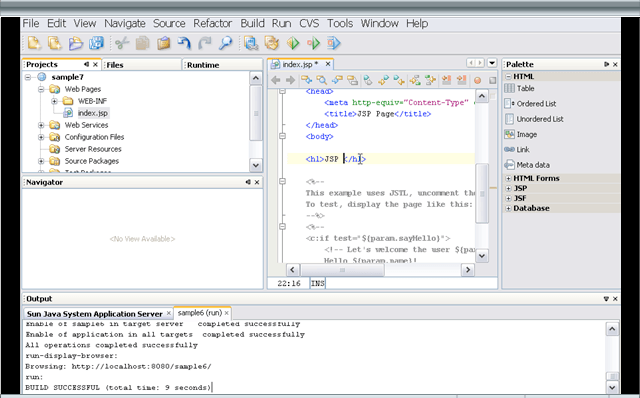The height and width of the screenshot is (398, 640).
Task: Open the Refactor menu
Action: (212, 23)
